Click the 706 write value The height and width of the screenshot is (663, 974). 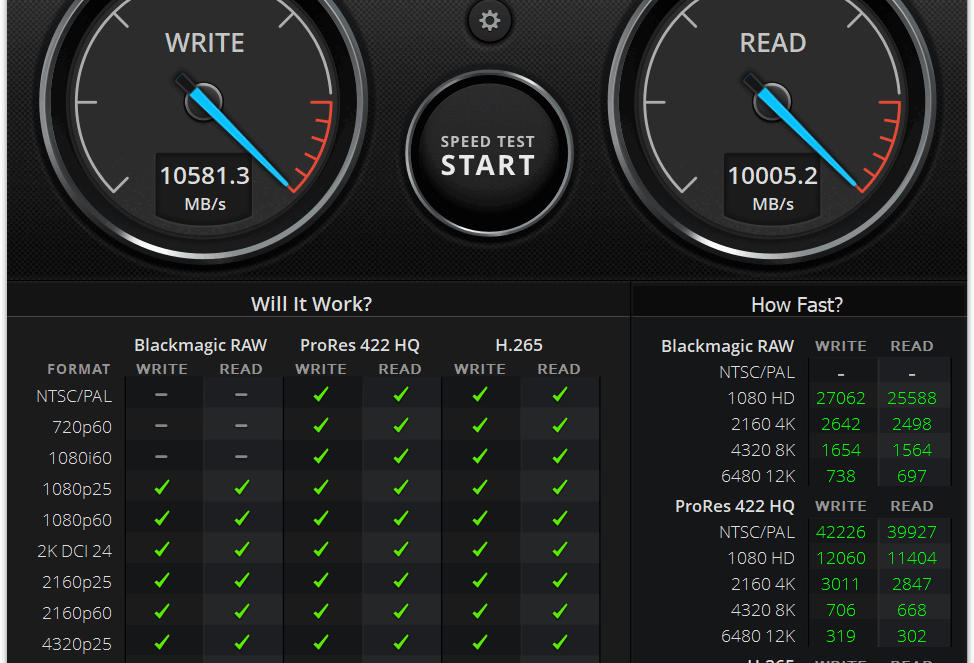coord(840,610)
